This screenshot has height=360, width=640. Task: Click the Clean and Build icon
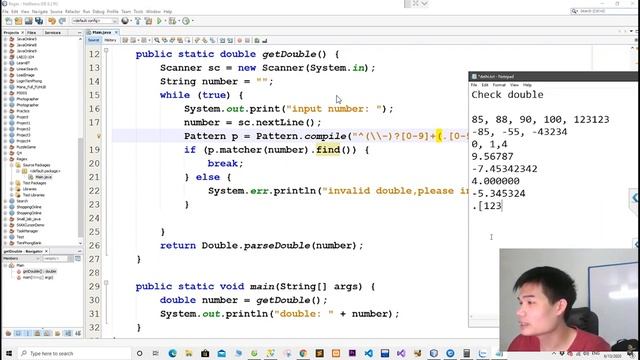148,21
